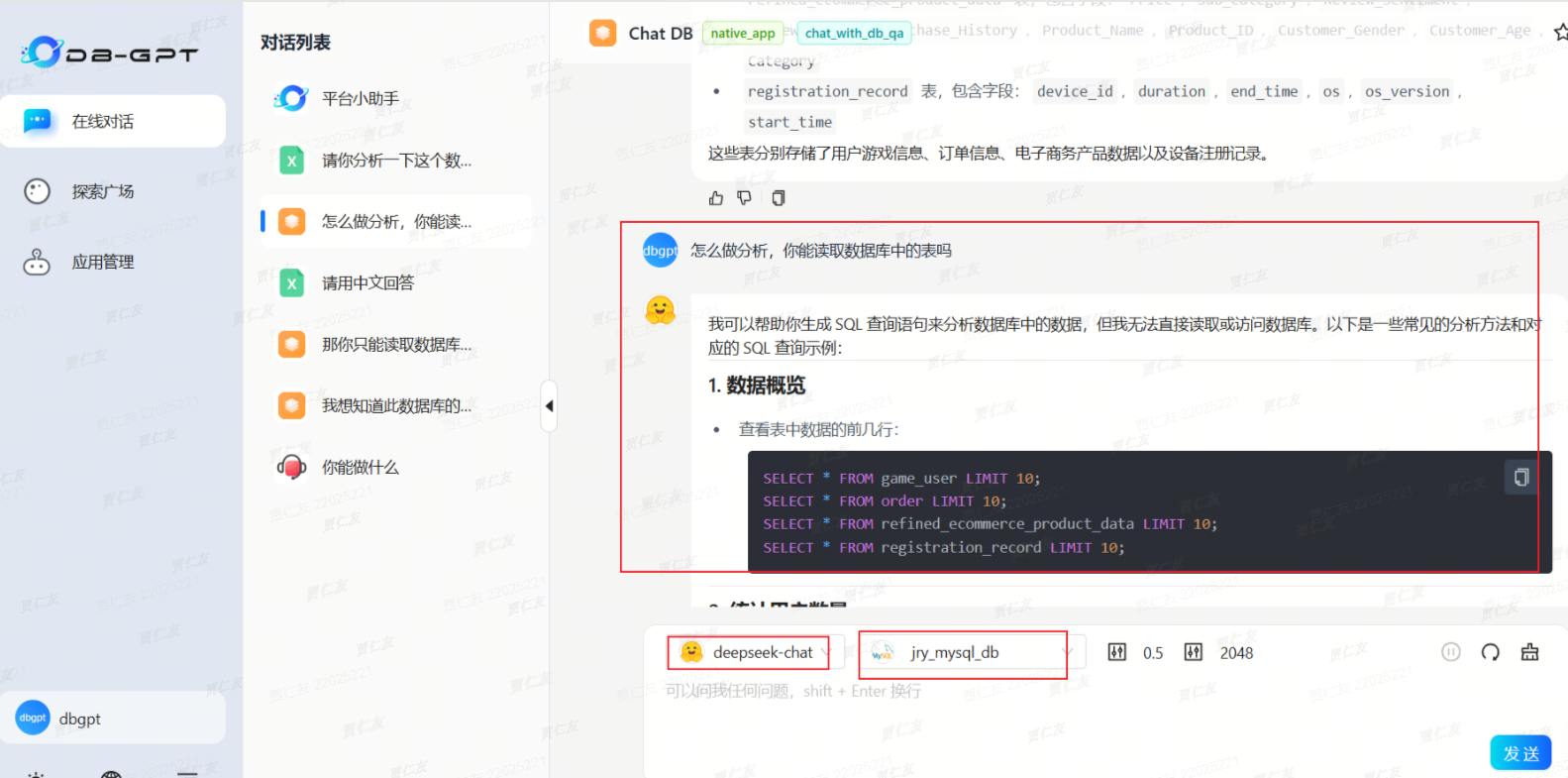Click the 探索广场 face icon
The width and height of the screenshot is (1568, 778).
(x=37, y=191)
